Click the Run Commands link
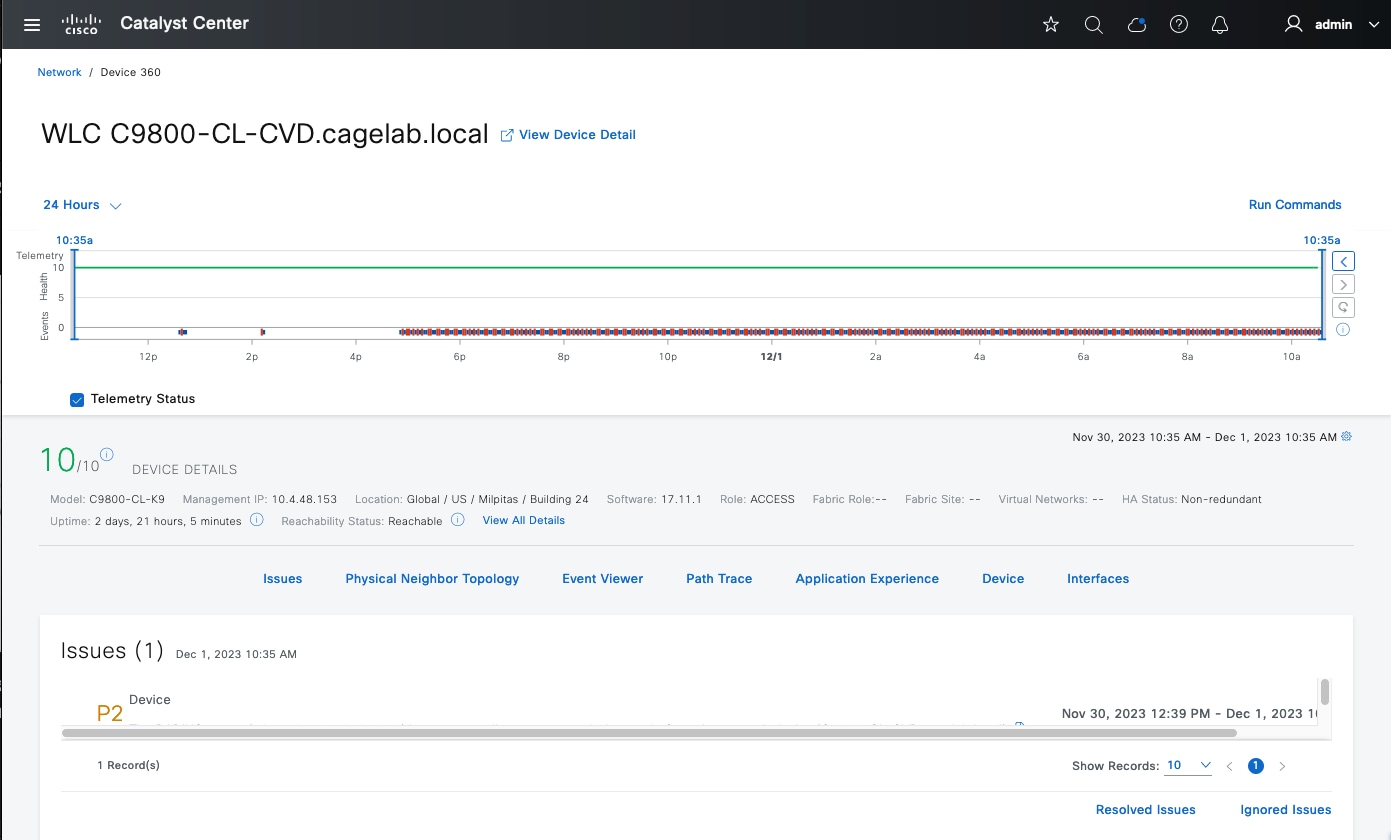This screenshot has height=840, width=1391. [1295, 205]
